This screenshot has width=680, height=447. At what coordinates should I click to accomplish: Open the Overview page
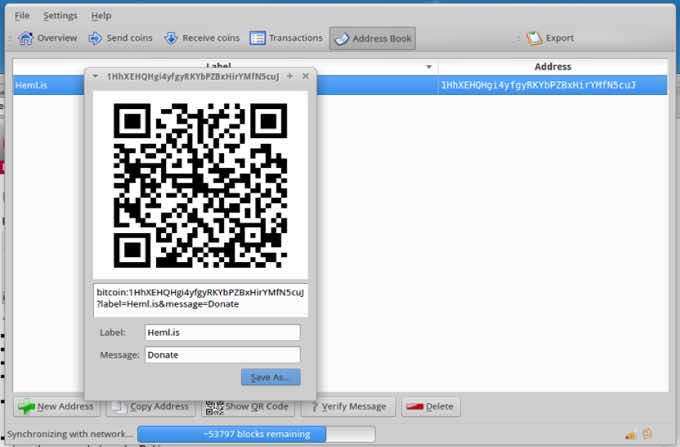47,39
